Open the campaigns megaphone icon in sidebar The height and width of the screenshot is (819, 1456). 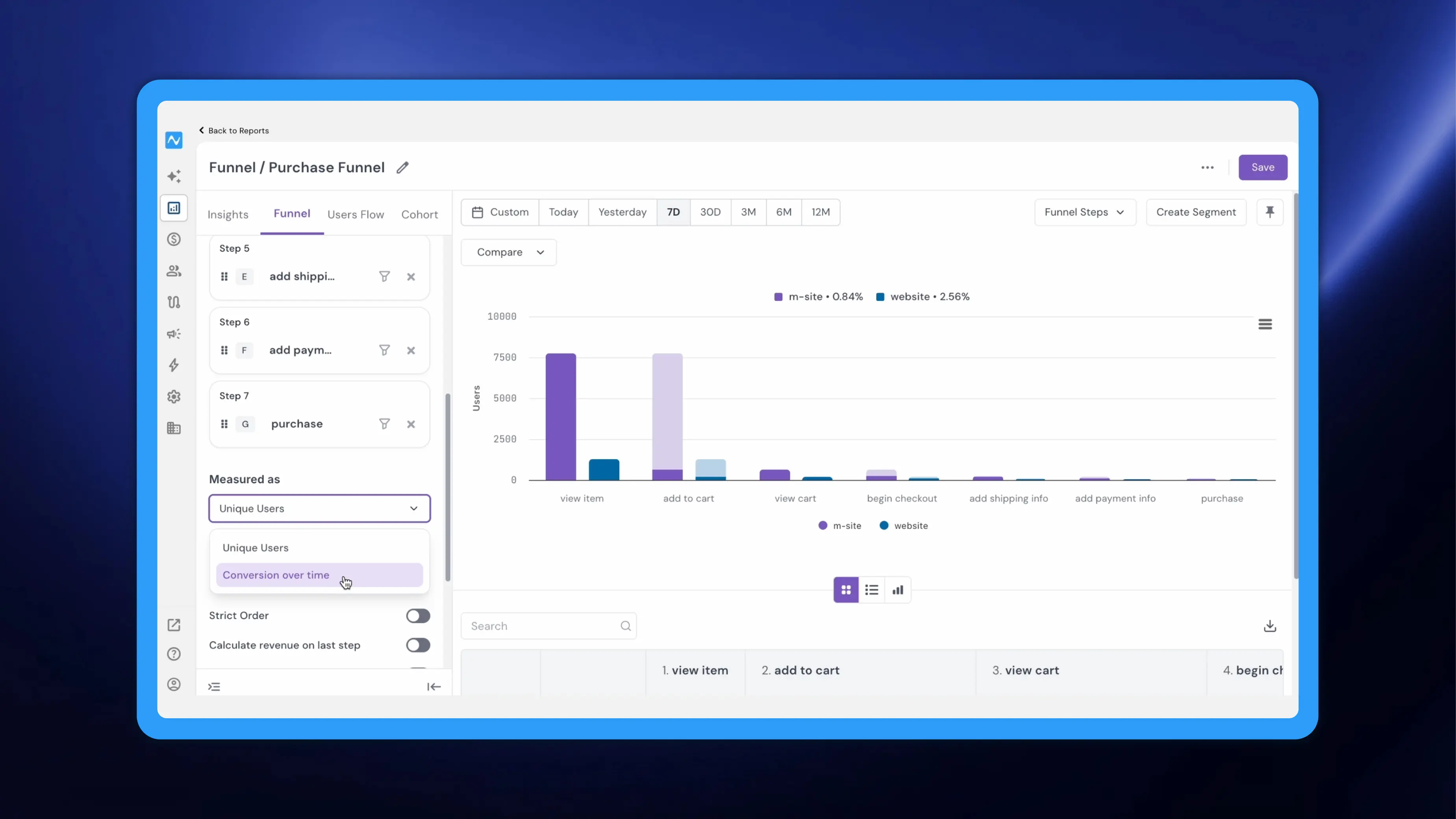174,334
